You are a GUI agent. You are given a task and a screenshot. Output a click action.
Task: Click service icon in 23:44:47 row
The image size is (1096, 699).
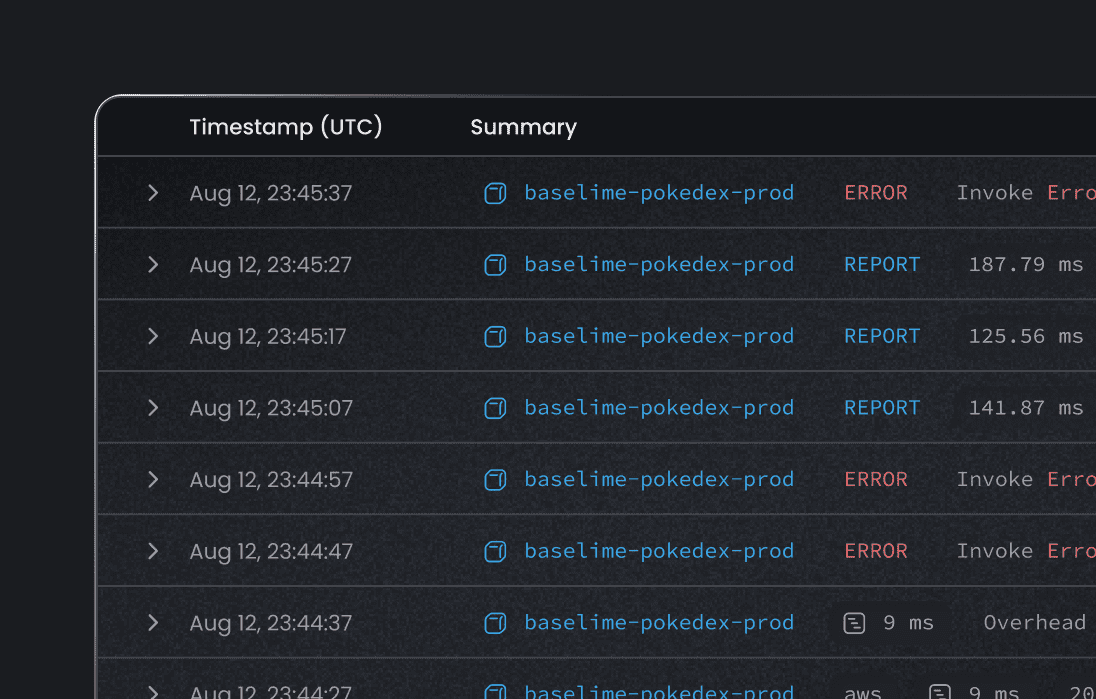495,551
